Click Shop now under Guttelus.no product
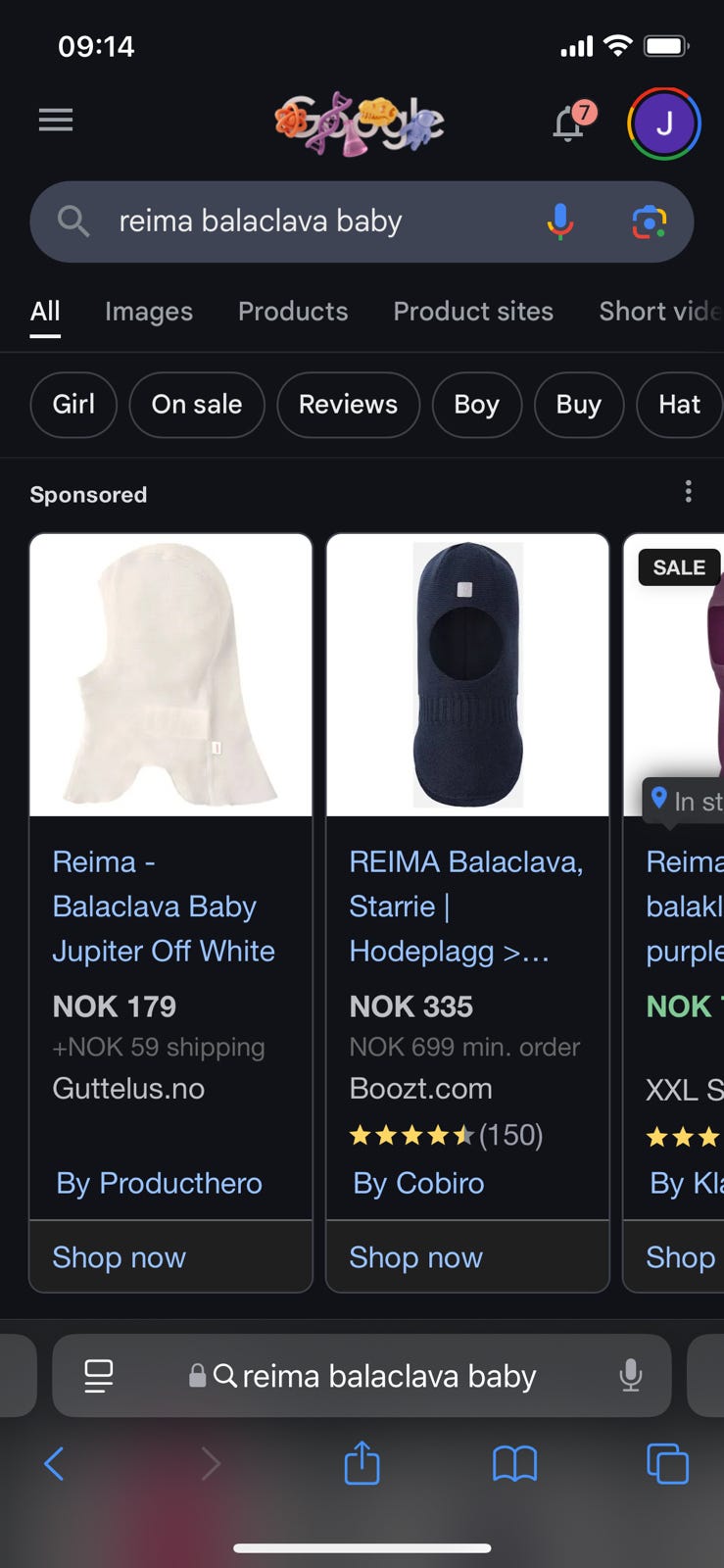Viewport: 724px width, 1568px height. tap(119, 1257)
